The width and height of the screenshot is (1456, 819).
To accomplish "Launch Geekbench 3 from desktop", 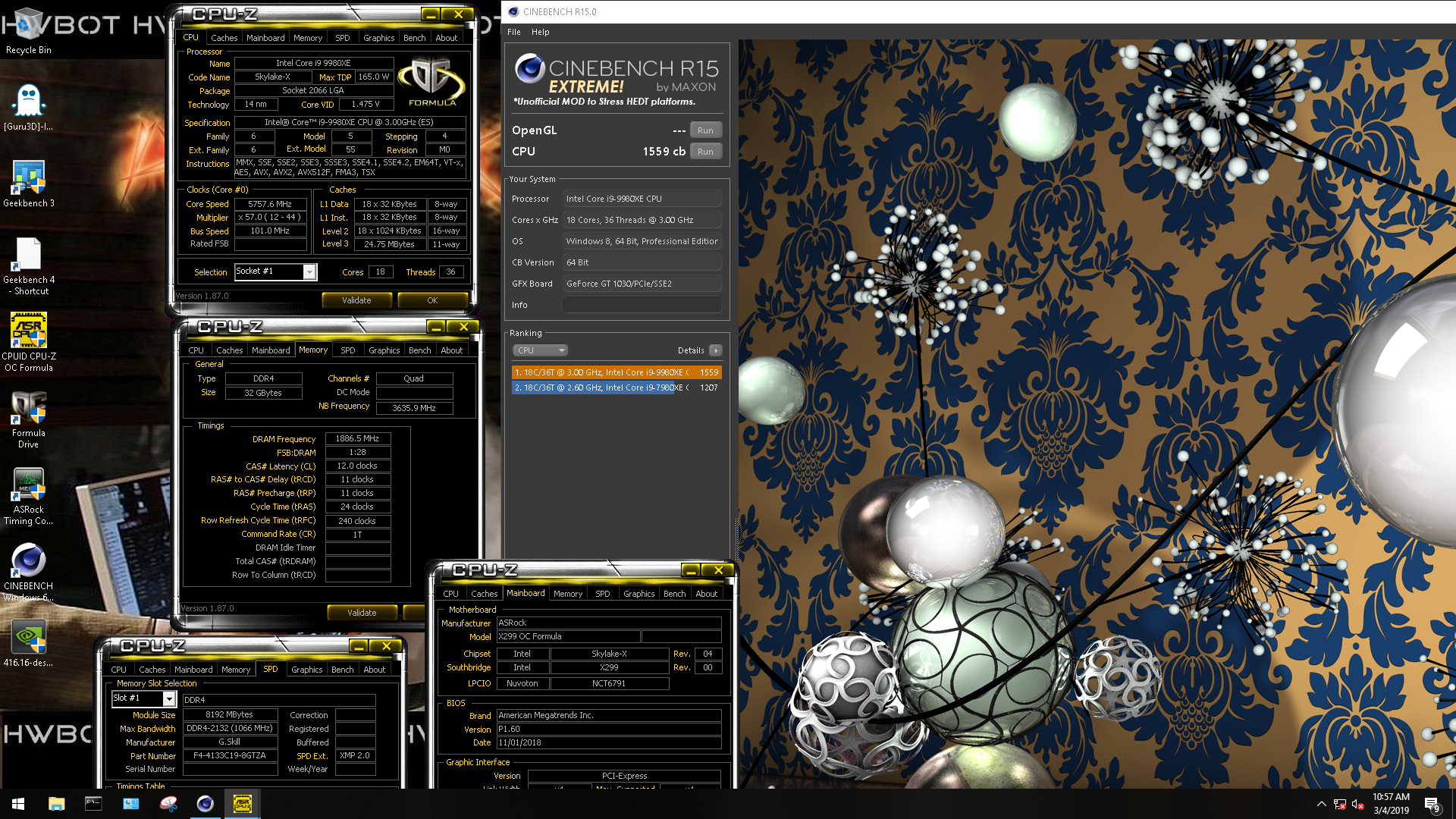I will [28, 184].
